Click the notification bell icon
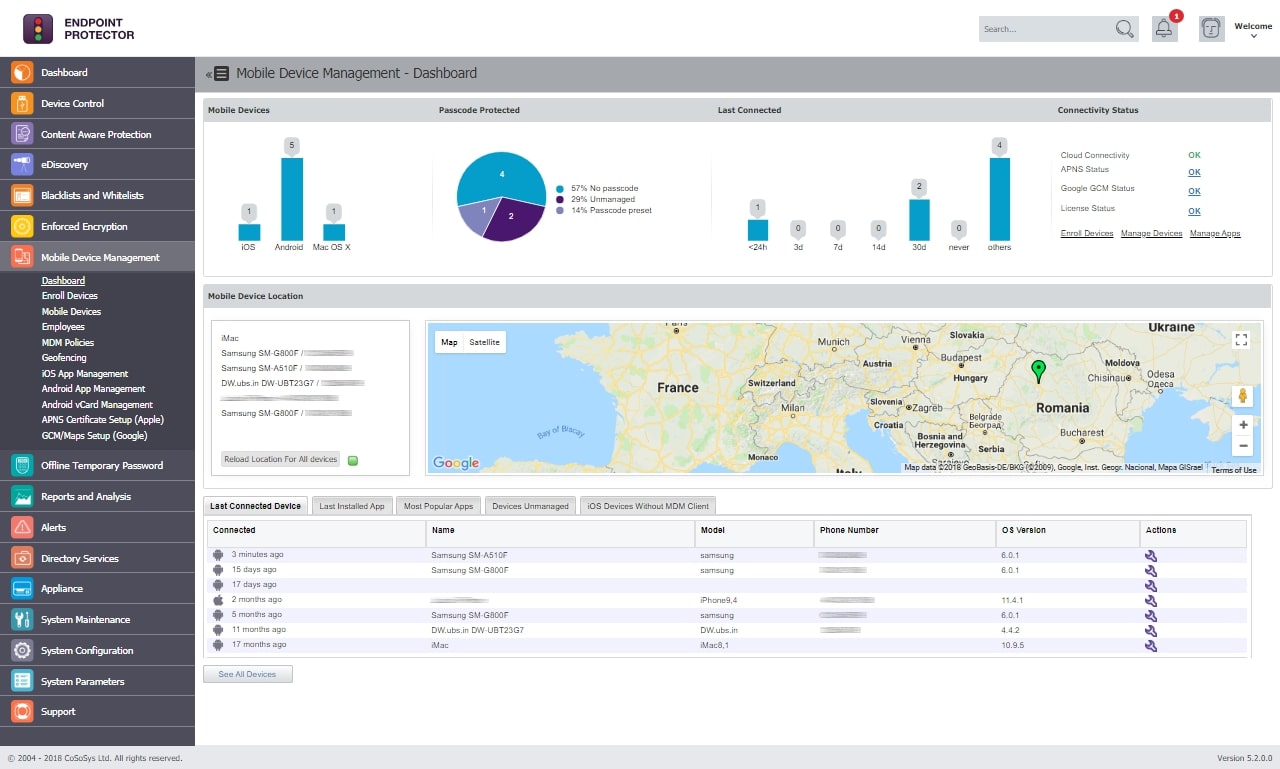The image size is (1280, 769). point(1164,29)
